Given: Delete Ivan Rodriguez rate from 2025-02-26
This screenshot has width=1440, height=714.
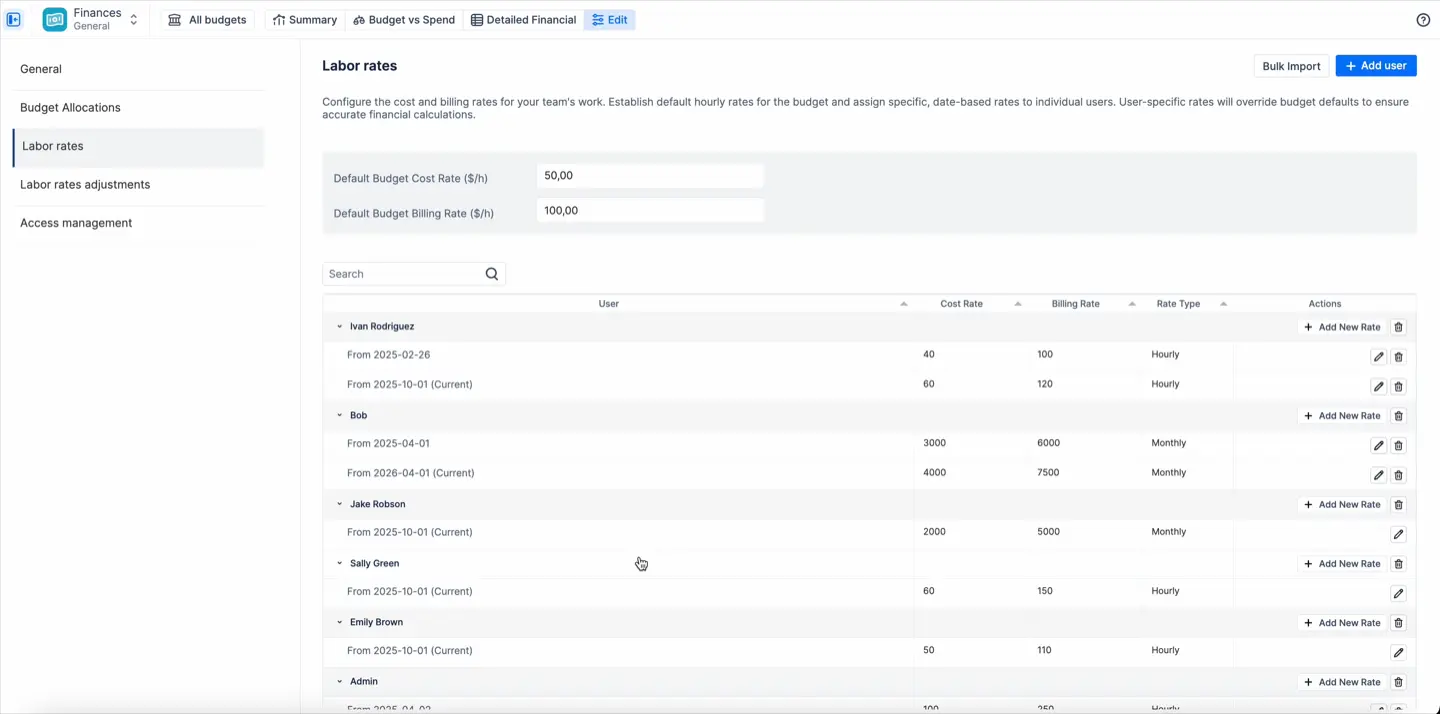Looking at the screenshot, I should 1399,357.
